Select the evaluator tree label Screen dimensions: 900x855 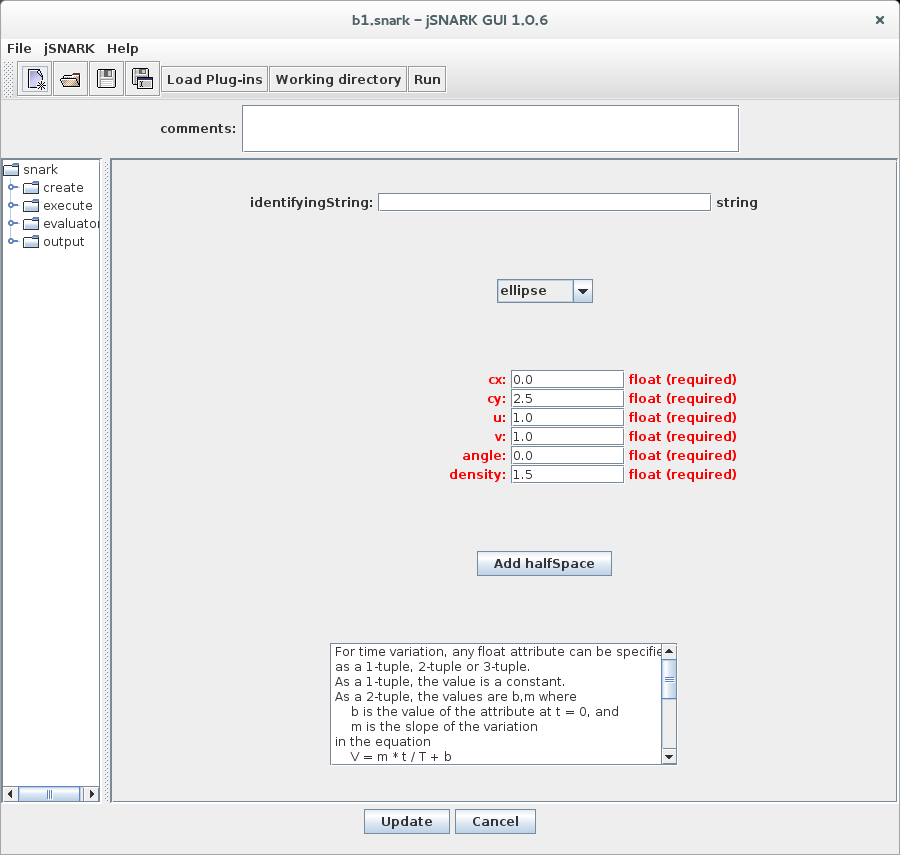coord(71,223)
